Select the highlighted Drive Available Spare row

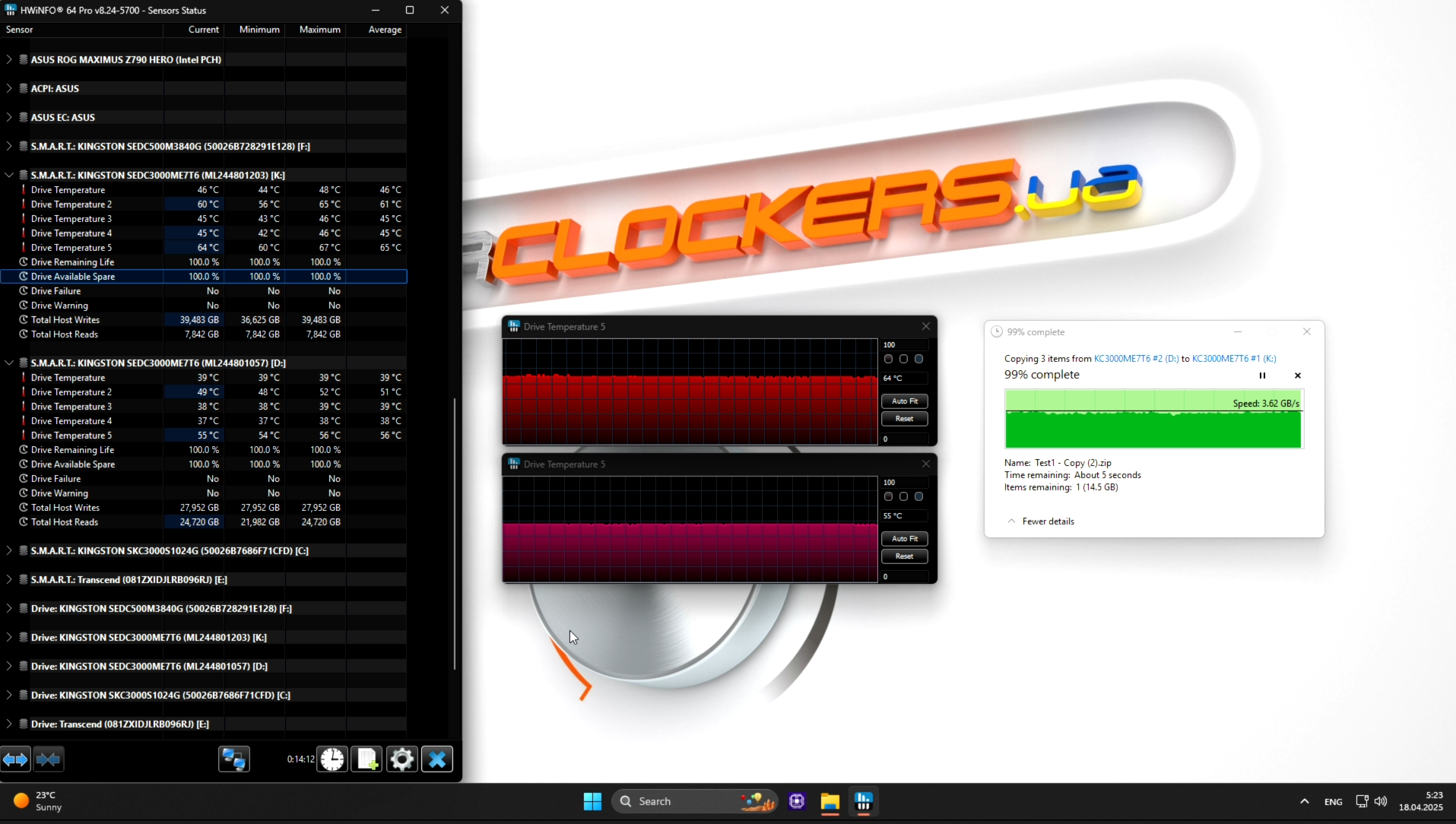(x=204, y=277)
